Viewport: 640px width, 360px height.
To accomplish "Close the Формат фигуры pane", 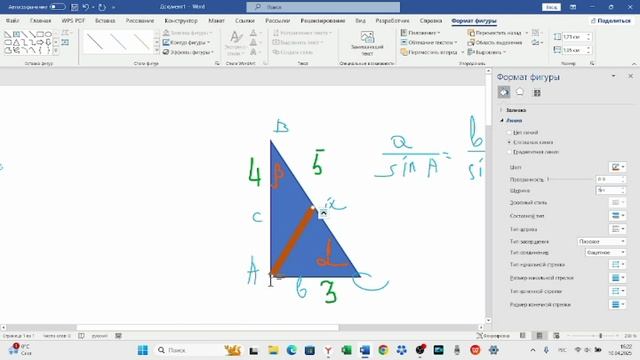I will coord(631,76).
